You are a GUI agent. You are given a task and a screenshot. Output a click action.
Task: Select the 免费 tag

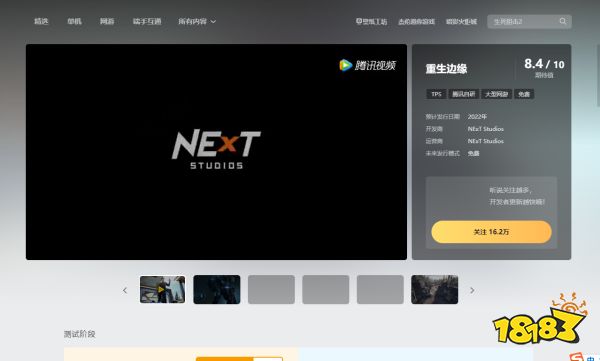click(x=524, y=94)
